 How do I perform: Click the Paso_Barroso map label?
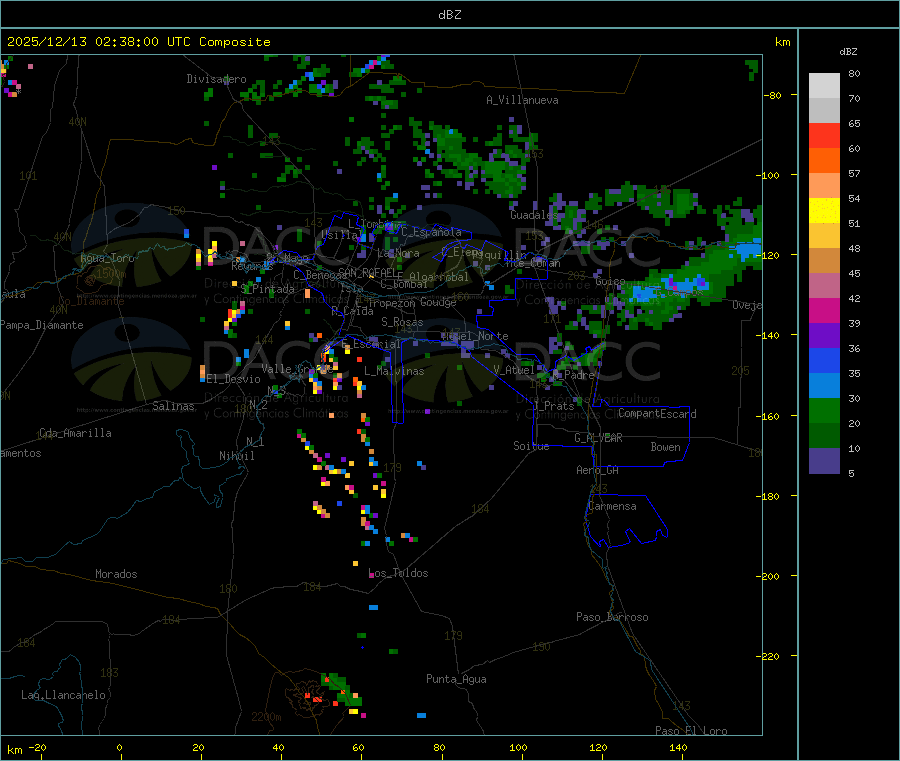[x=612, y=617]
